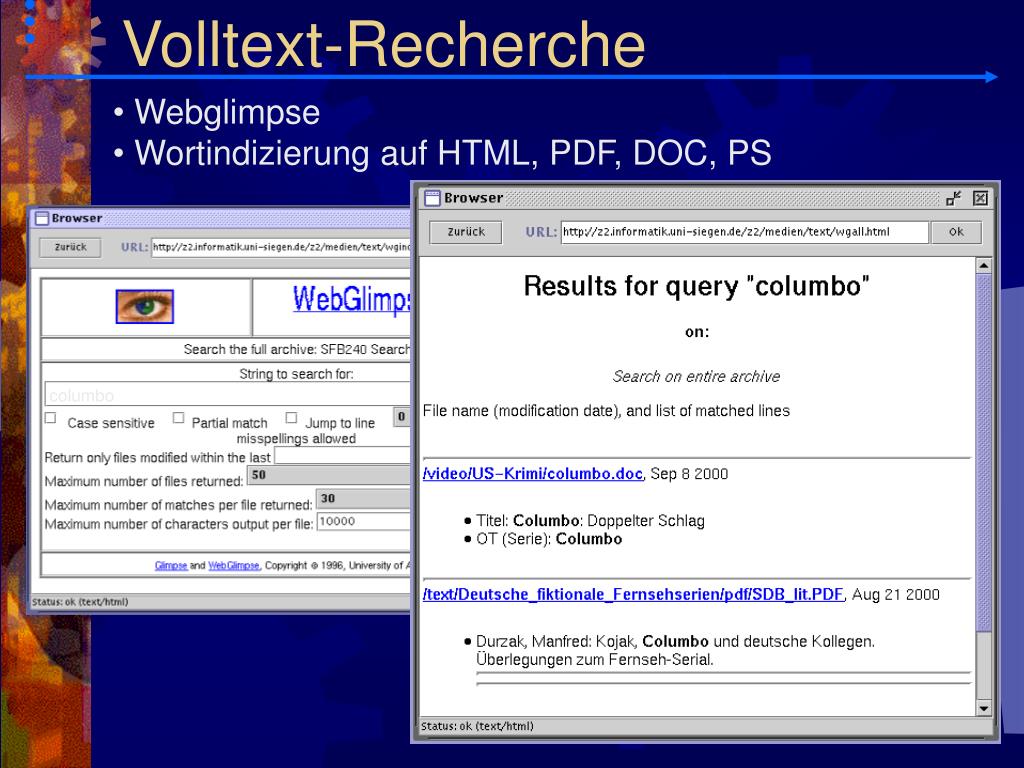
Task: Open the WebGlimpse title link
Action: click(351, 300)
